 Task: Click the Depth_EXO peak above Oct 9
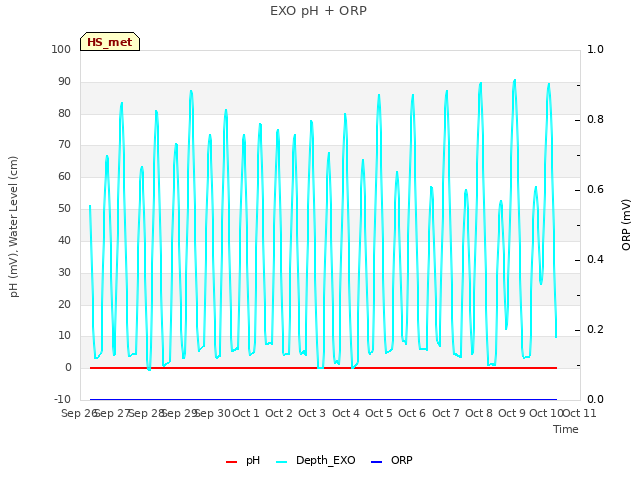tap(515, 81)
